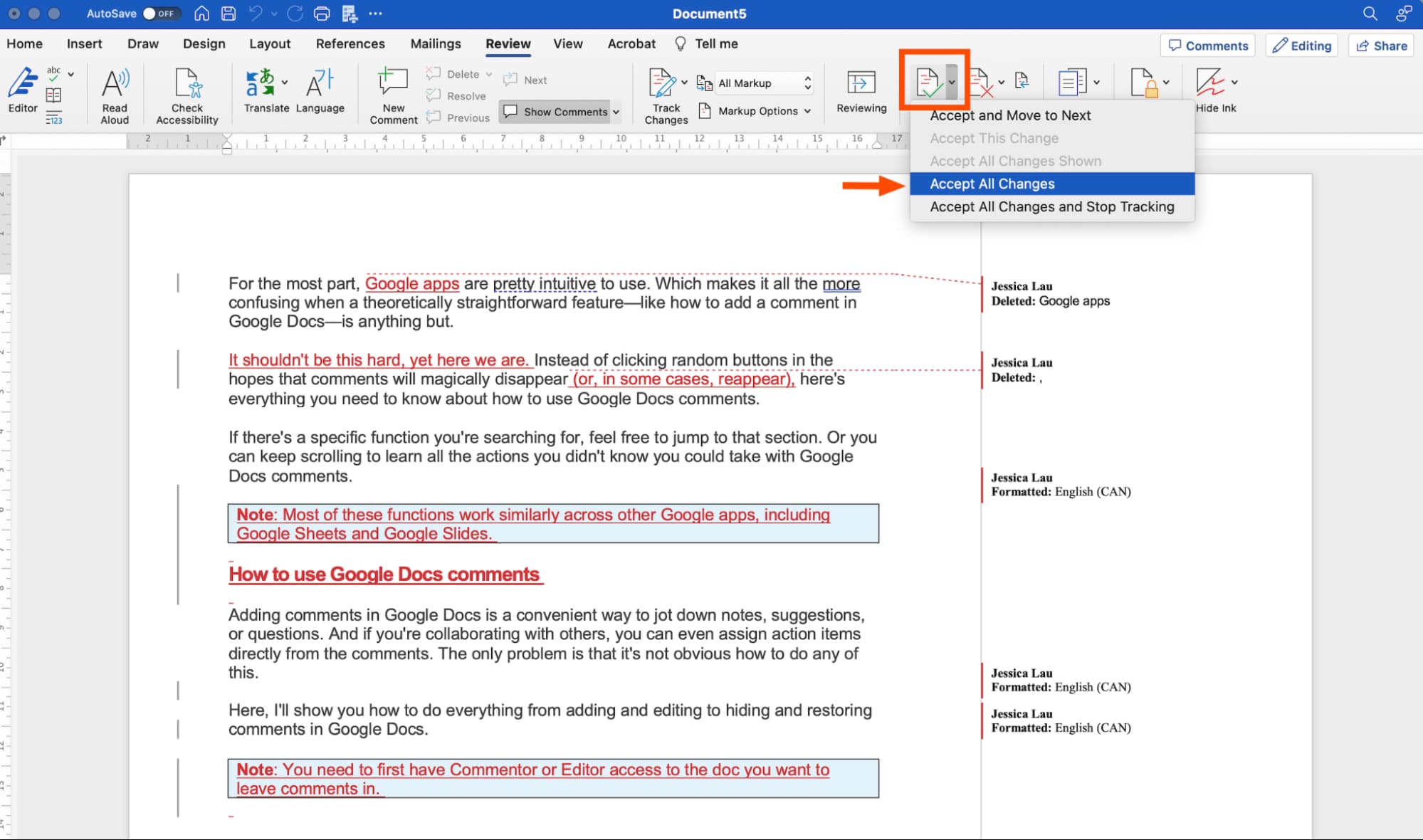Open the Comments pane button
The height and width of the screenshot is (840, 1423).
1209,46
